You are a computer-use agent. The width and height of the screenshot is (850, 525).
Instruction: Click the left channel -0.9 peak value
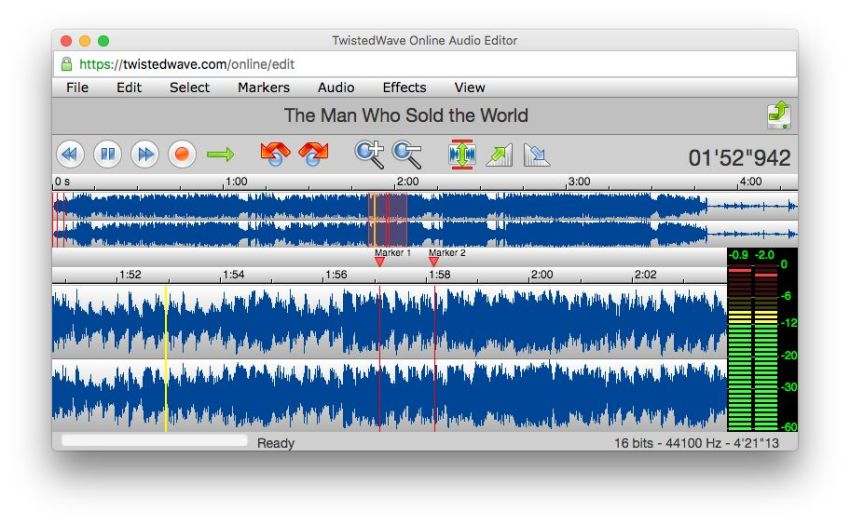[x=738, y=254]
